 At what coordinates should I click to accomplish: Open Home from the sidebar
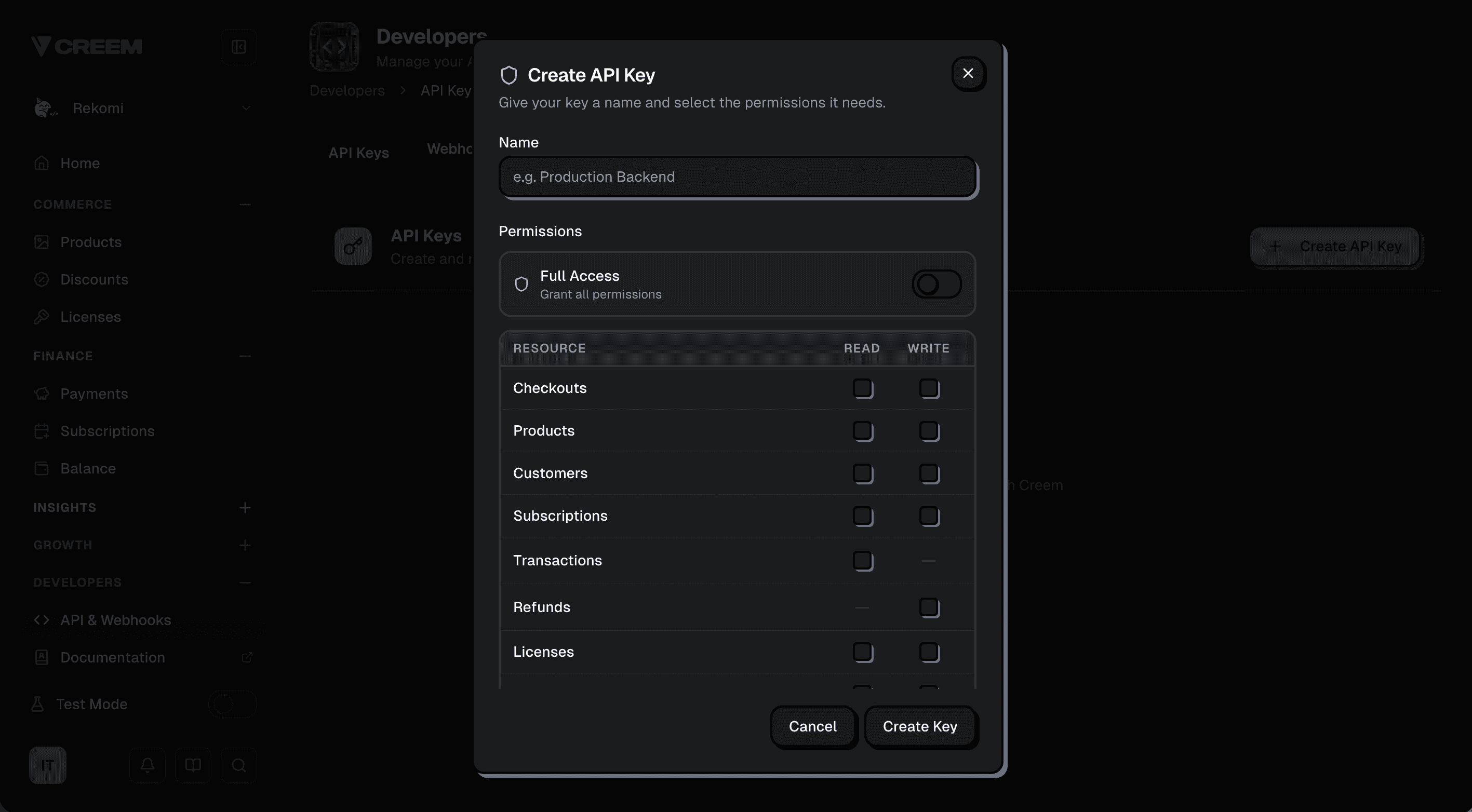tap(80, 164)
